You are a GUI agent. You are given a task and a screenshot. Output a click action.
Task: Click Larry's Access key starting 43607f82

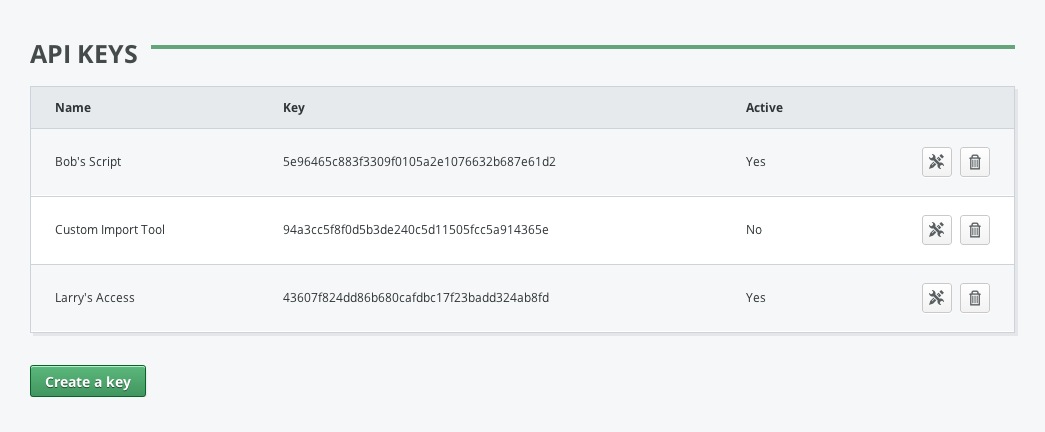pos(417,298)
